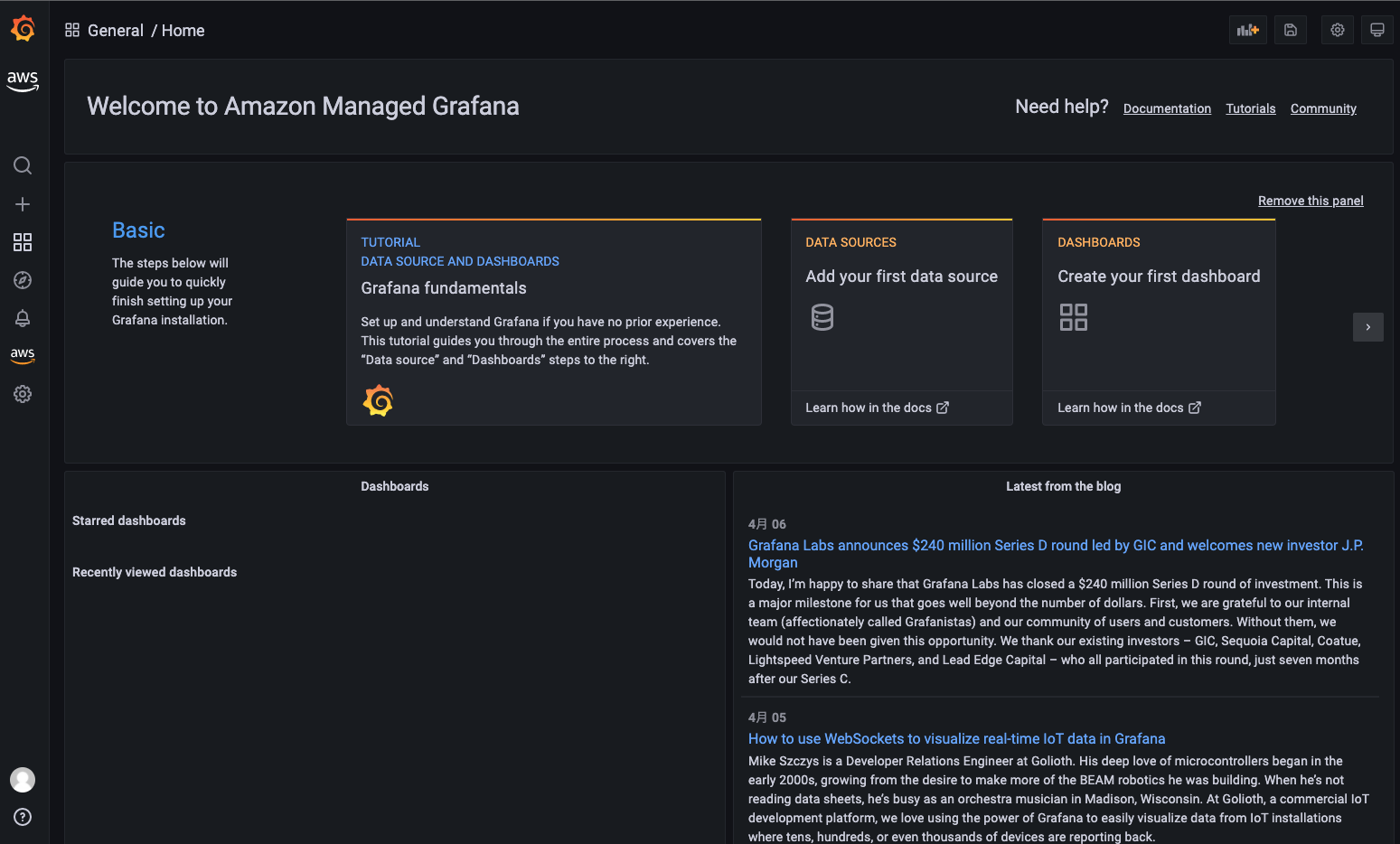1400x844 pixels.
Task: Open the AWS data sources sidebar icon
Action: click(23, 356)
